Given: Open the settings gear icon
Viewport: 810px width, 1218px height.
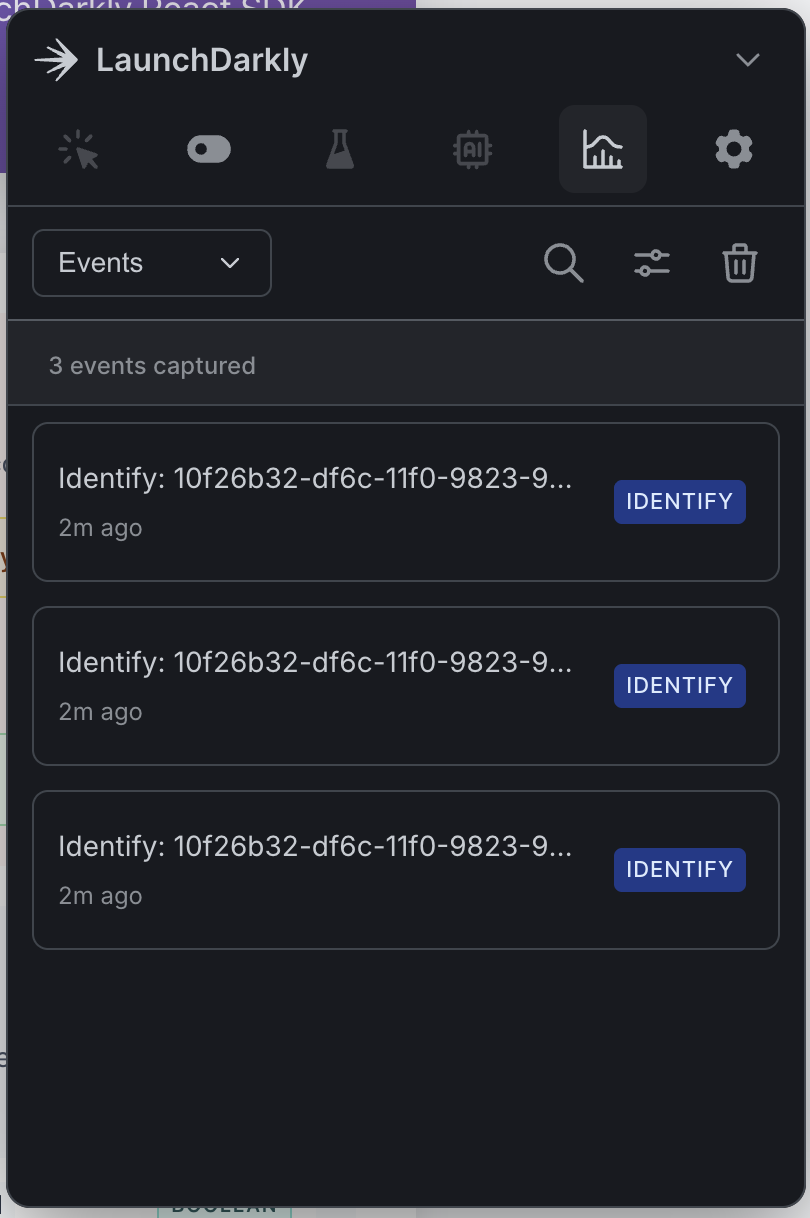Looking at the screenshot, I should [x=733, y=149].
